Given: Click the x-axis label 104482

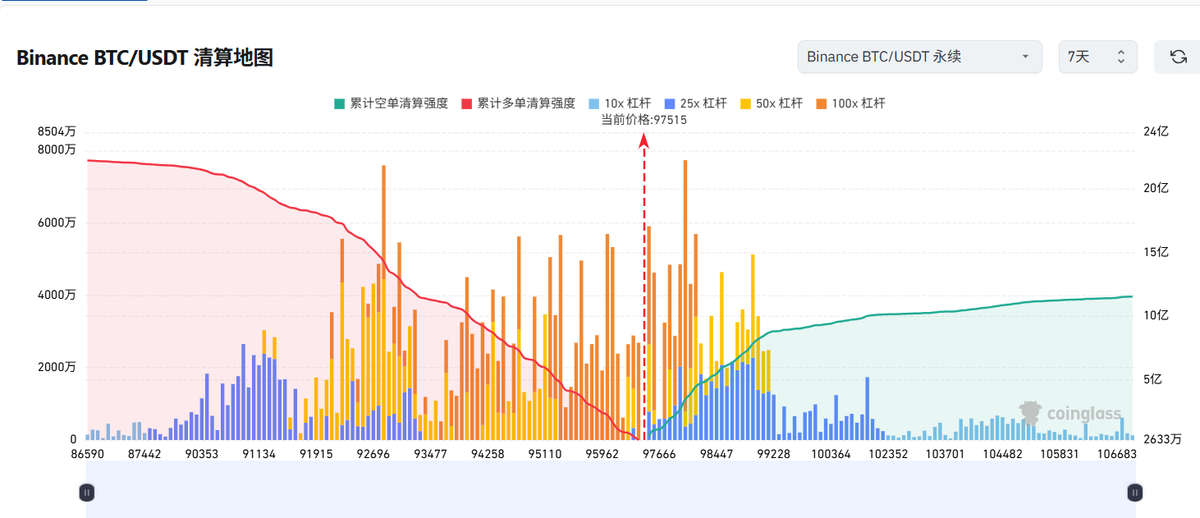Looking at the screenshot, I should 1003,453.
